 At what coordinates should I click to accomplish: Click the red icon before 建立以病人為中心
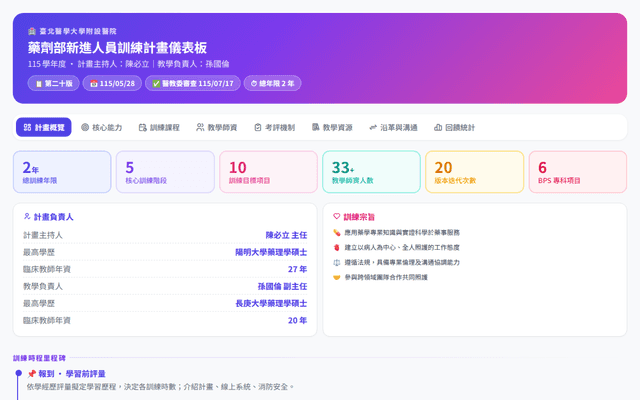tap(337, 247)
